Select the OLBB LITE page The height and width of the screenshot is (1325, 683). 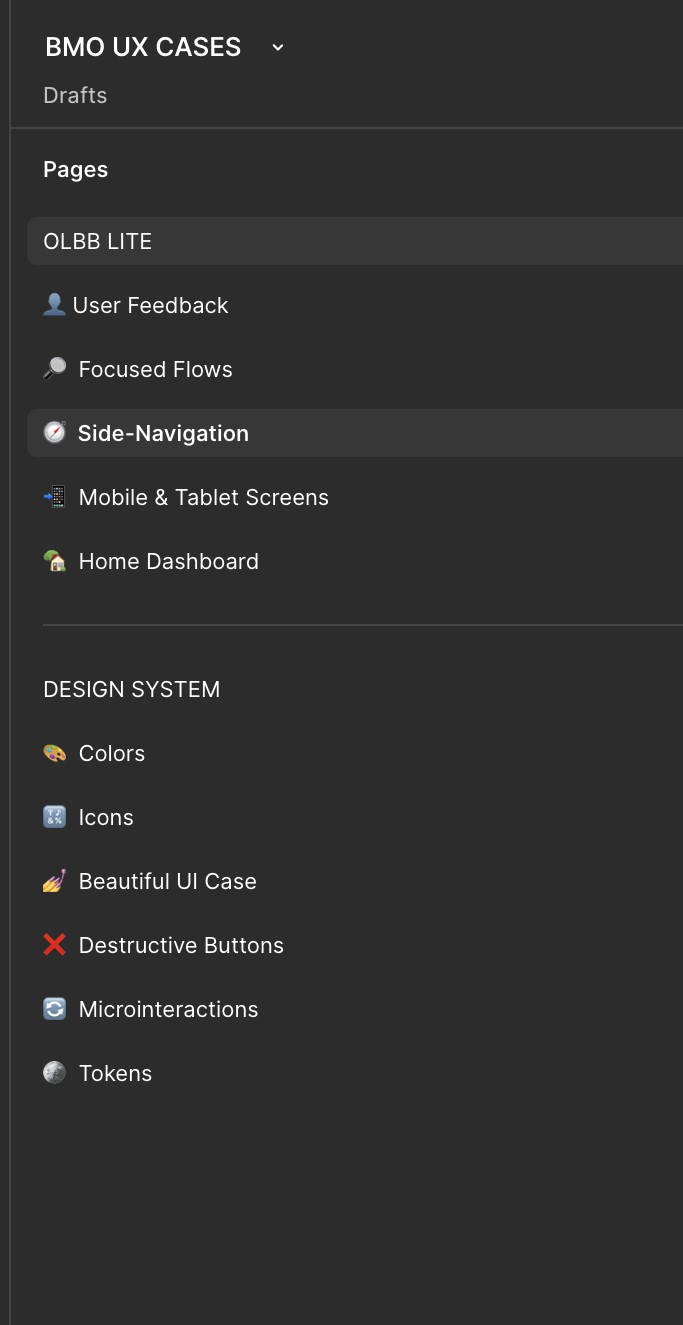355,241
